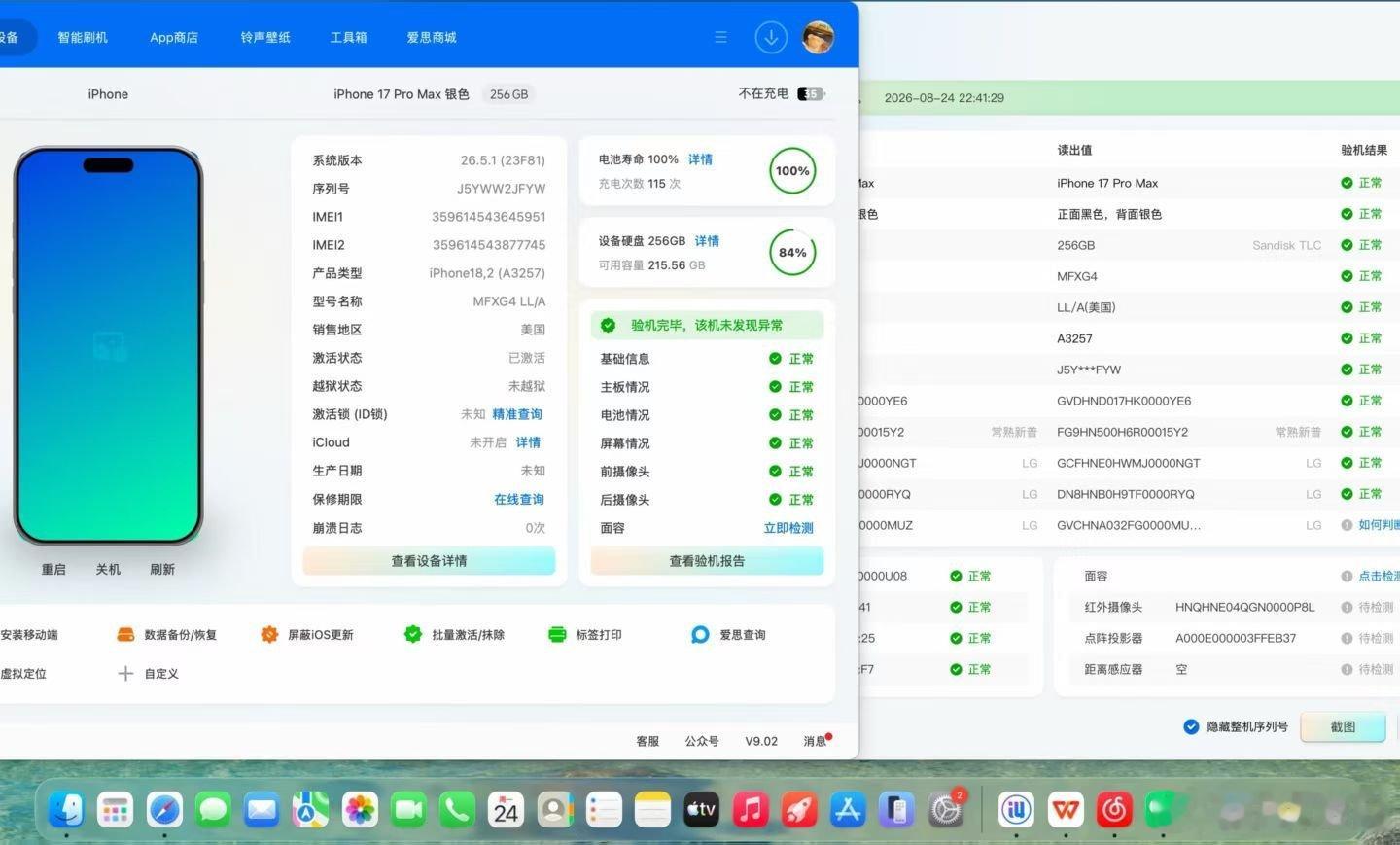Image resolution: width=1400 pixels, height=845 pixels.
Task: Toggle 隐藏整机序列号 checkbox in report window
Action: pos(1191,726)
